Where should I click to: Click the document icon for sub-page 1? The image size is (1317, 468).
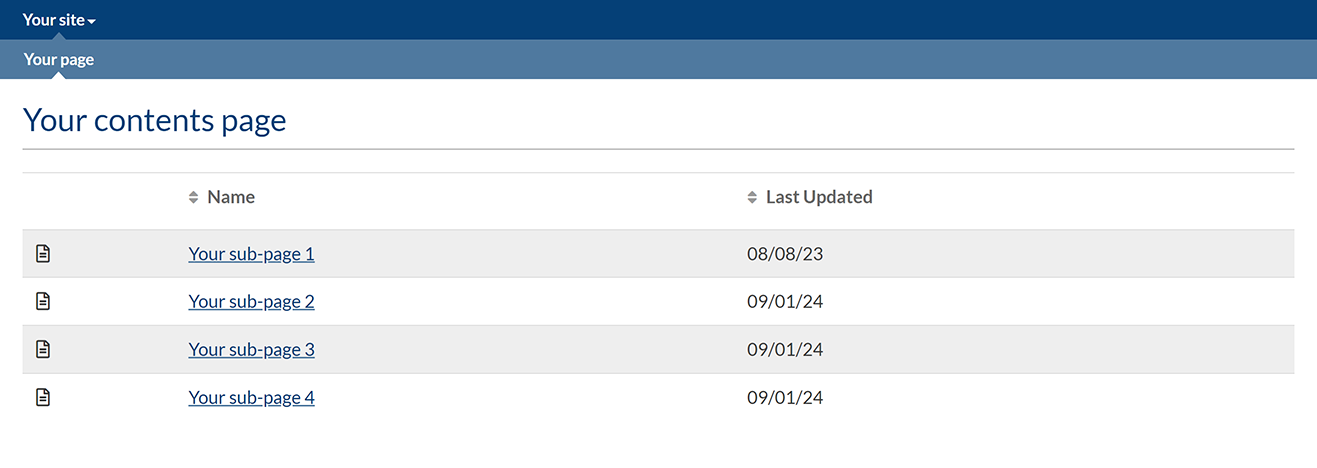43,254
